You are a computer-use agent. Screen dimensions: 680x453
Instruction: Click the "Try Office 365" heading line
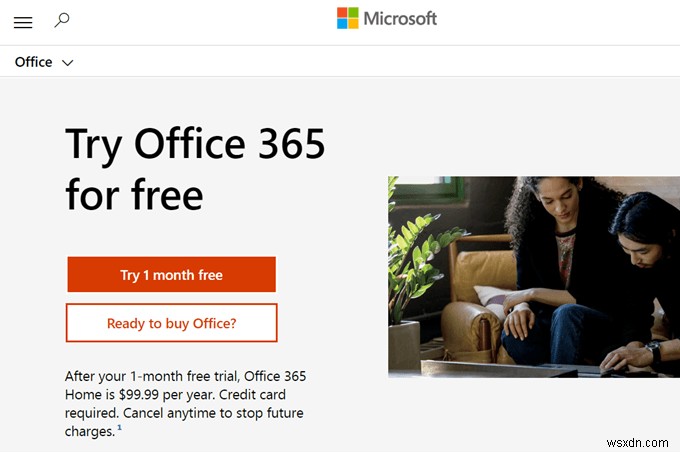pyautogui.click(x=195, y=145)
